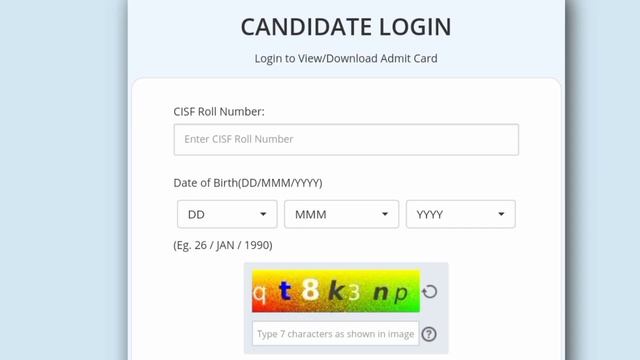Open the YYYY year dropdown
640x360 pixels.
(x=461, y=214)
